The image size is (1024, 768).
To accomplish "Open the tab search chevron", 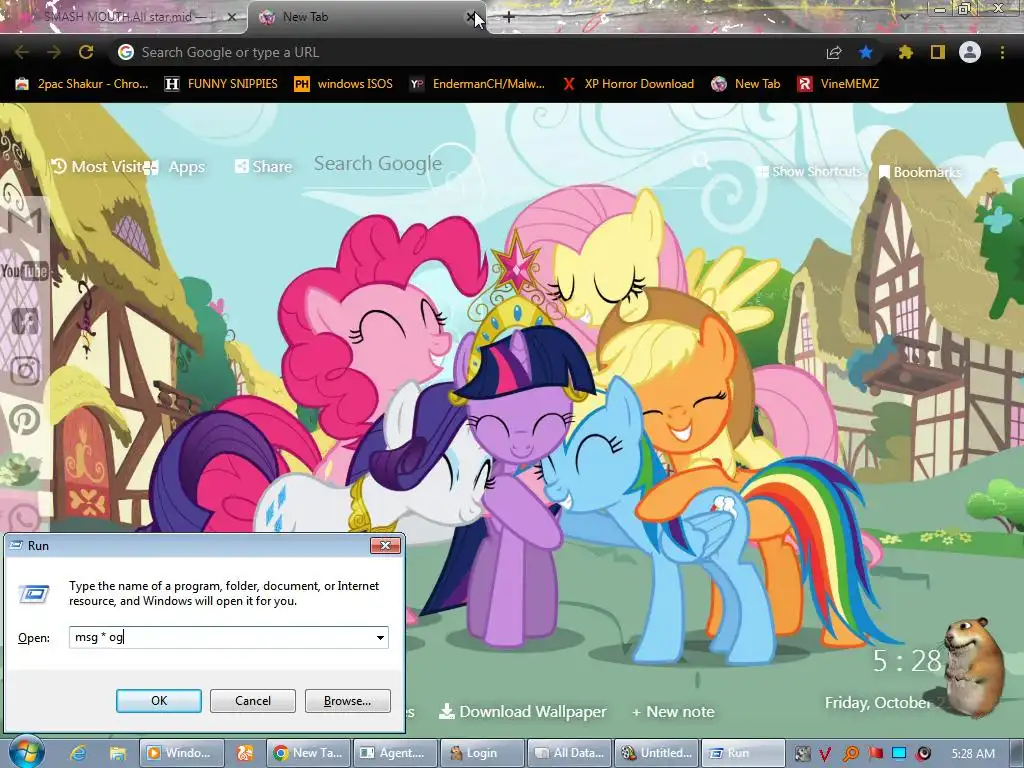I will [x=904, y=16].
